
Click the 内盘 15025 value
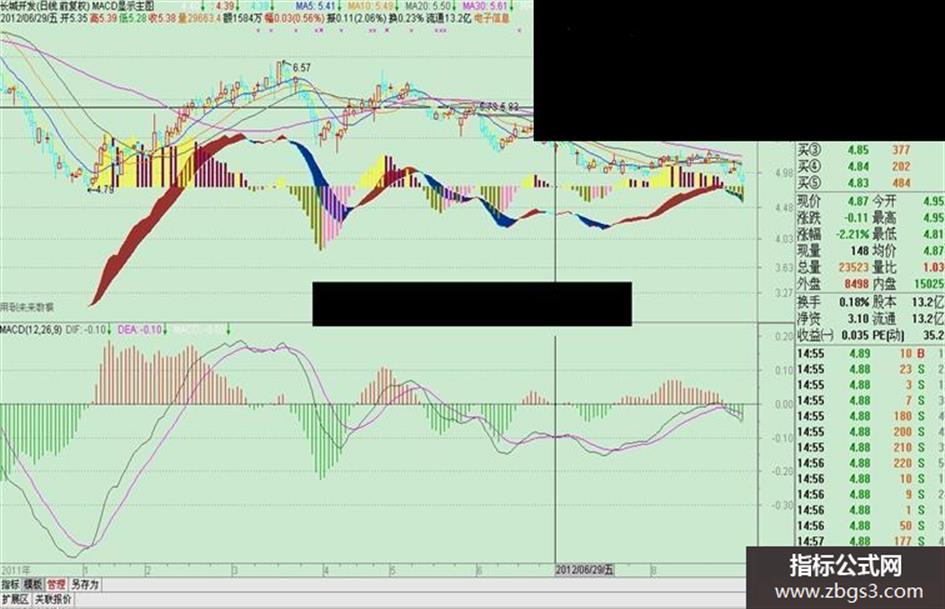tap(928, 283)
